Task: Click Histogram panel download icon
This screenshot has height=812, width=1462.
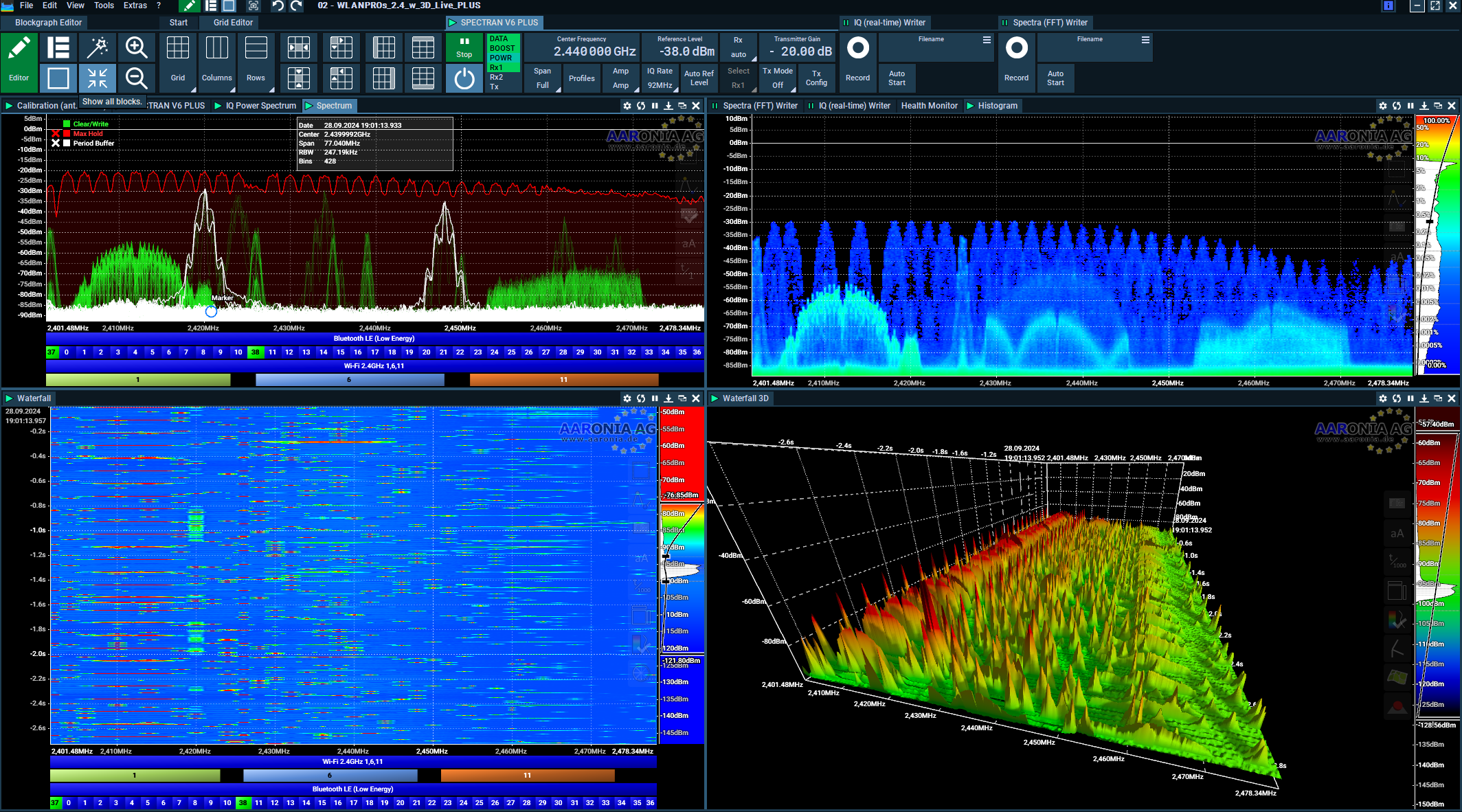Action: pyautogui.click(x=1424, y=106)
